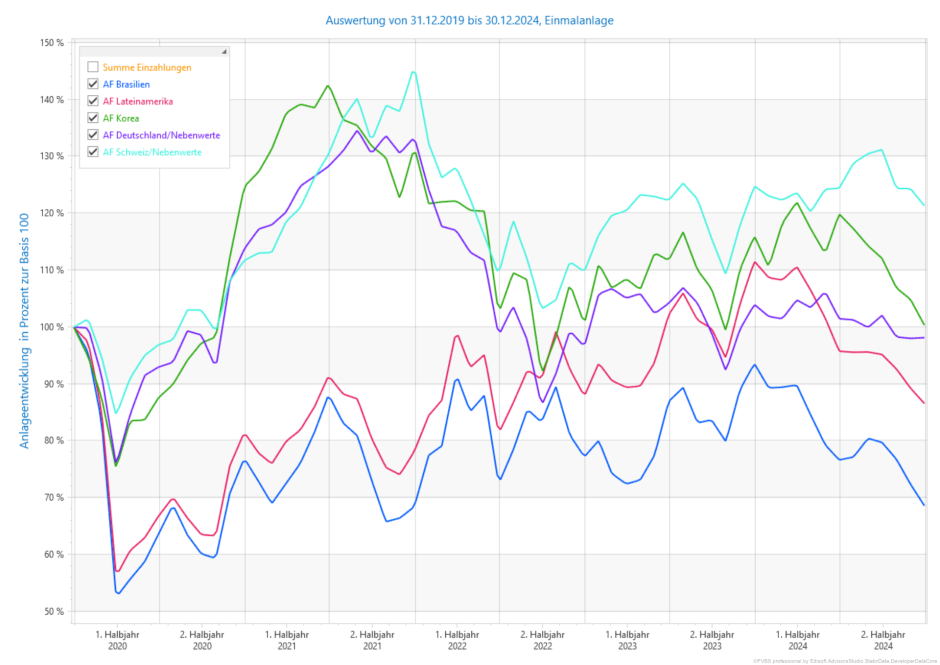Screen dimensions: 940x665
Task: Disable the AF Deutschland/Nebenwerte checkbox
Action: tap(93, 135)
